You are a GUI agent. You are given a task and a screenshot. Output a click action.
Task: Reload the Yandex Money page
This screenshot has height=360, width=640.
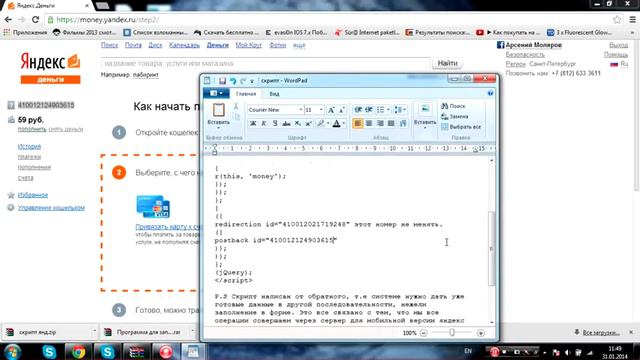click(36, 20)
